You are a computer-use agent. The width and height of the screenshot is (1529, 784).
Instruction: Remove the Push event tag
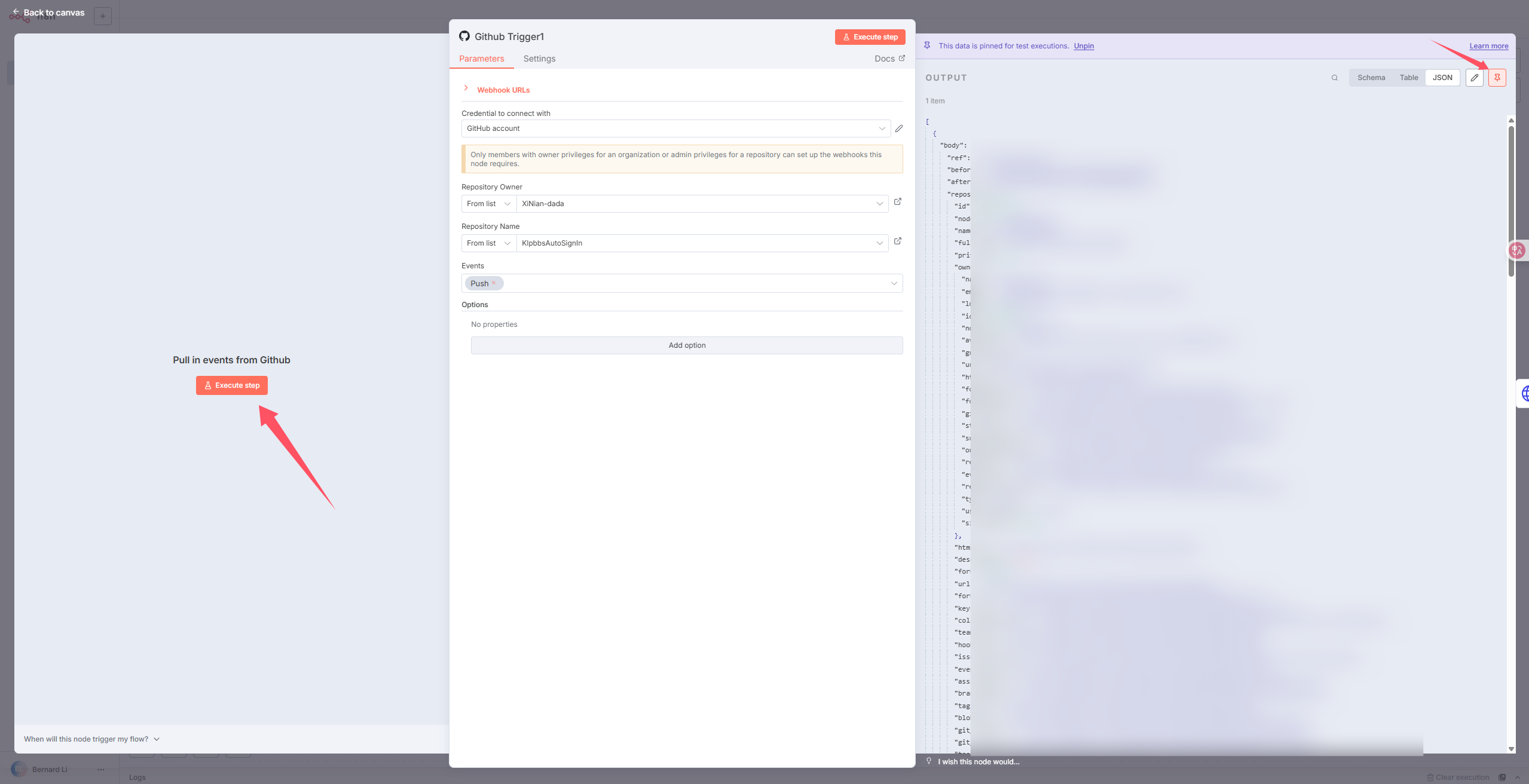(x=494, y=283)
